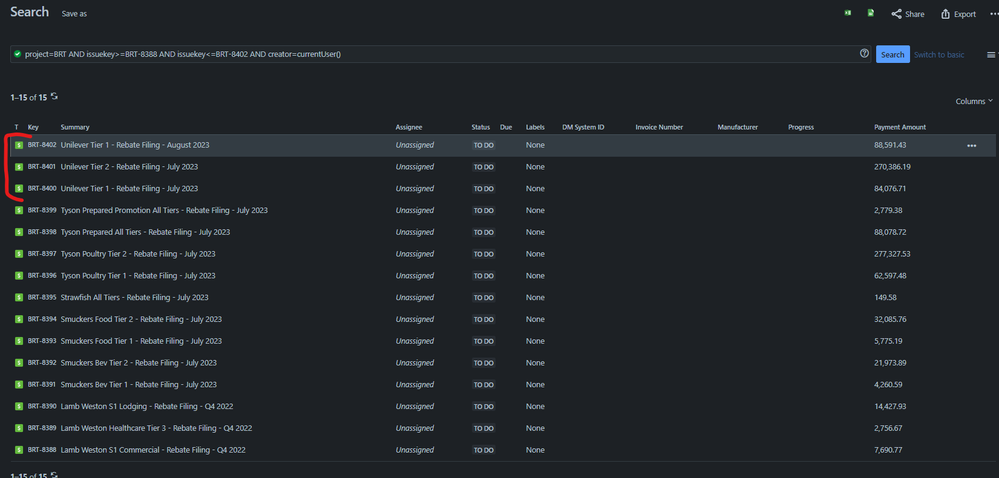Open the Columns dropdown
This screenshot has height=478, width=999.
click(974, 101)
